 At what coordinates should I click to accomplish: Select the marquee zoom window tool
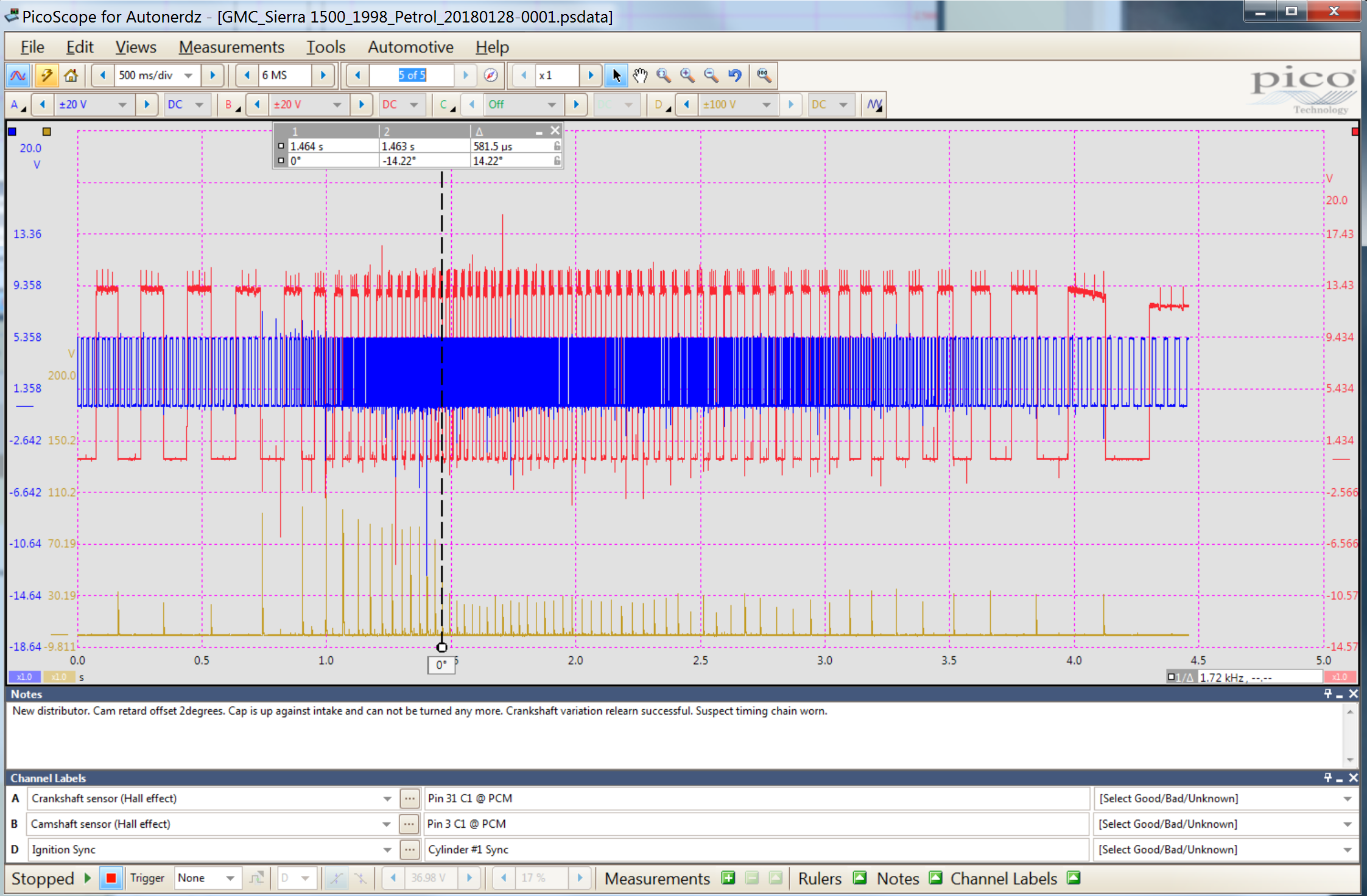(664, 75)
